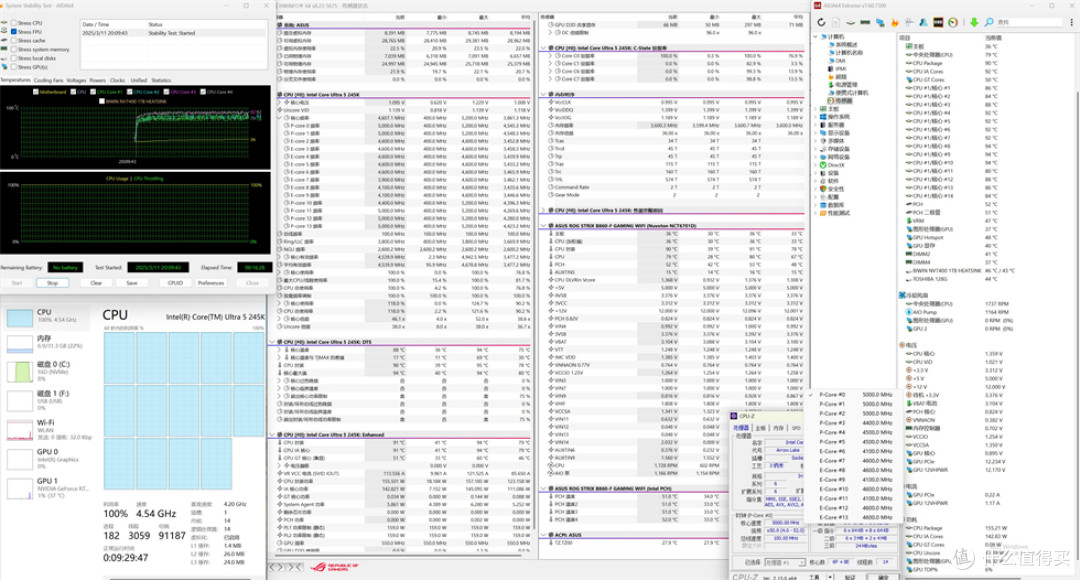Enable the Stress local disks checkbox
Screen dimensions: 1080x580
(x=14, y=59)
